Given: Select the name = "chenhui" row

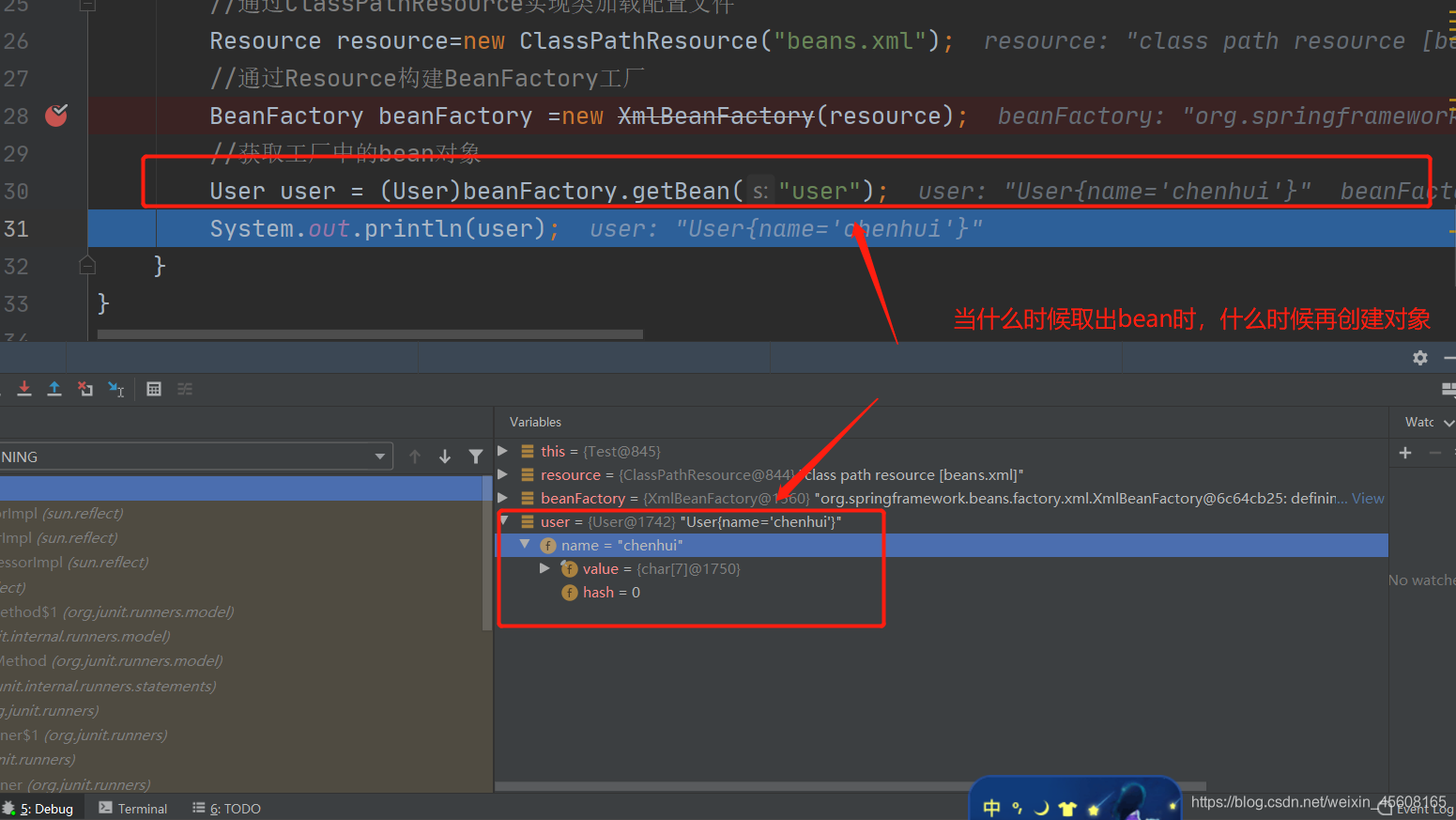Looking at the screenshot, I should coord(942,546).
